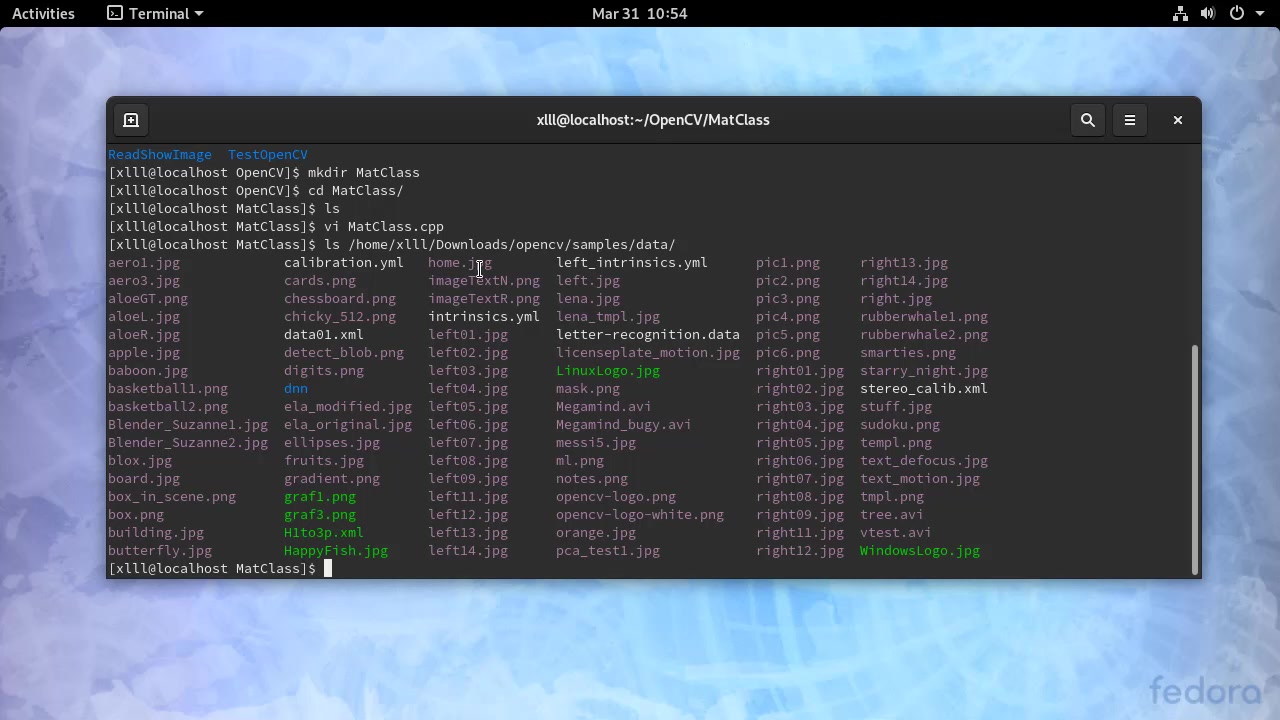Viewport: 1280px width, 720px height.
Task: Open the terminal hamburger menu
Action: (1130, 120)
